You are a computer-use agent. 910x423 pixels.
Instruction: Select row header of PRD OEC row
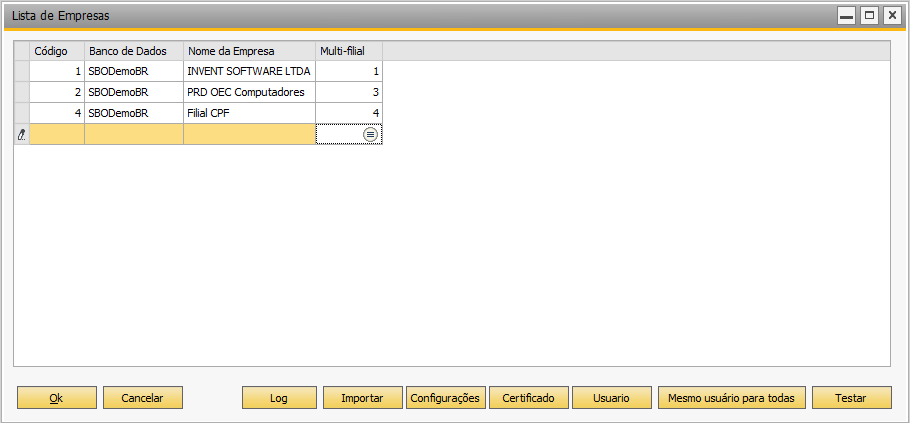click(21, 92)
